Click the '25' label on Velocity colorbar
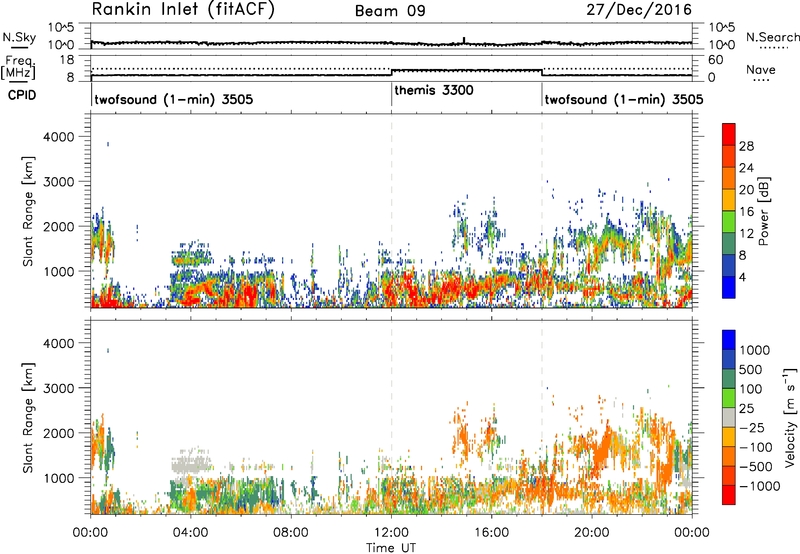This screenshot has height=554, width=800. pyautogui.click(x=746, y=409)
